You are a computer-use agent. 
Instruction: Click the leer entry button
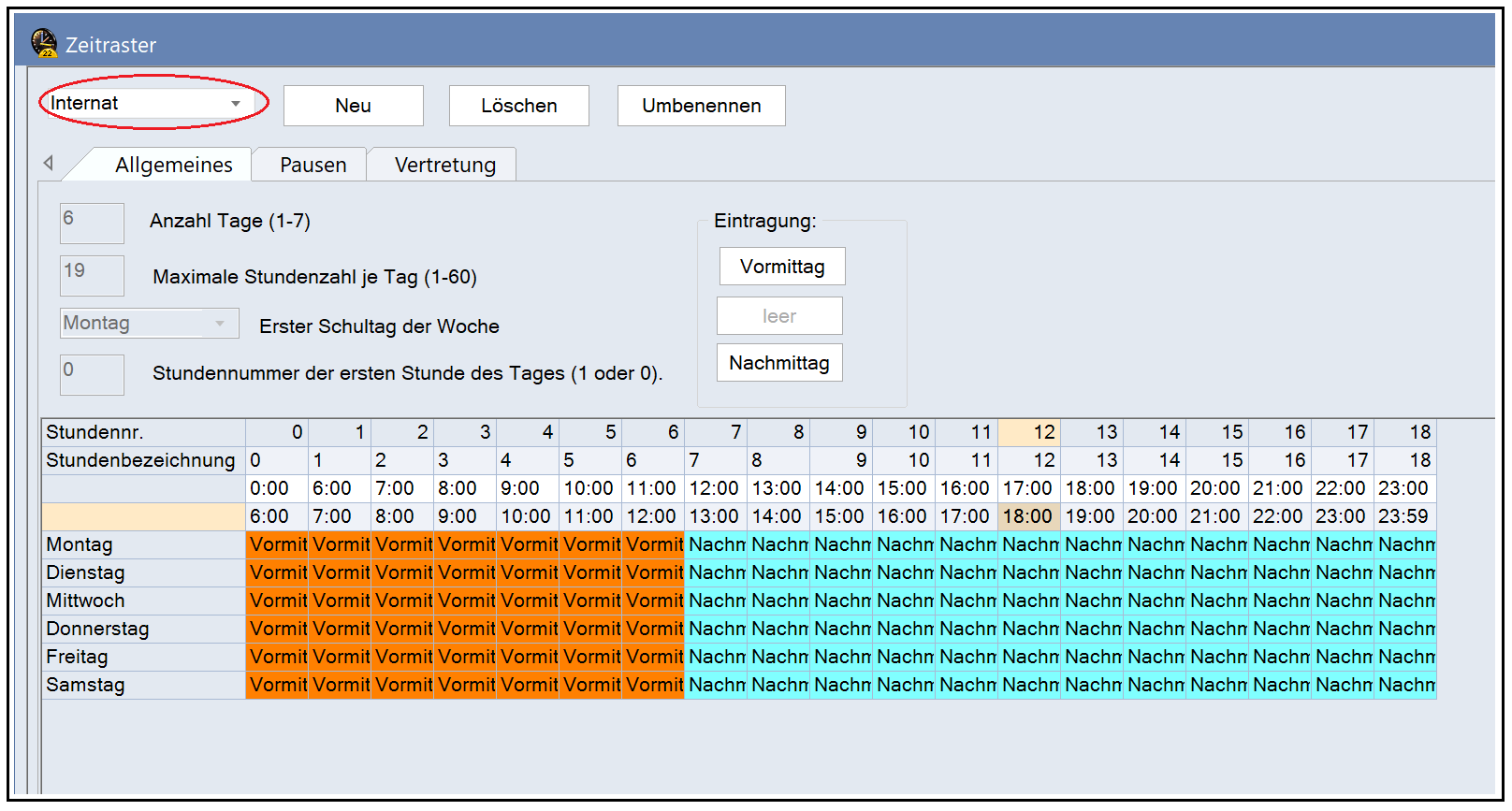(779, 316)
